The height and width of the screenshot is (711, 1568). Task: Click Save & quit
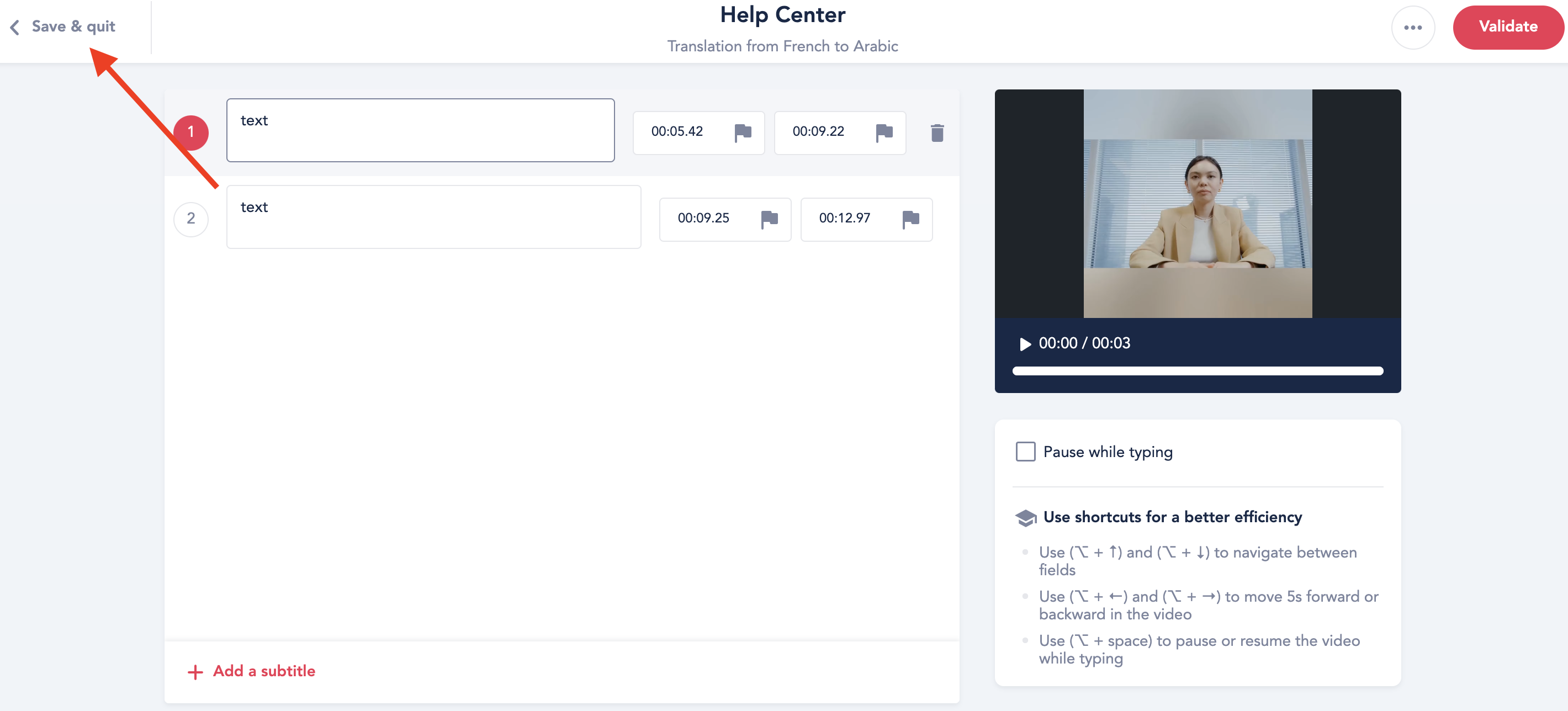73,27
